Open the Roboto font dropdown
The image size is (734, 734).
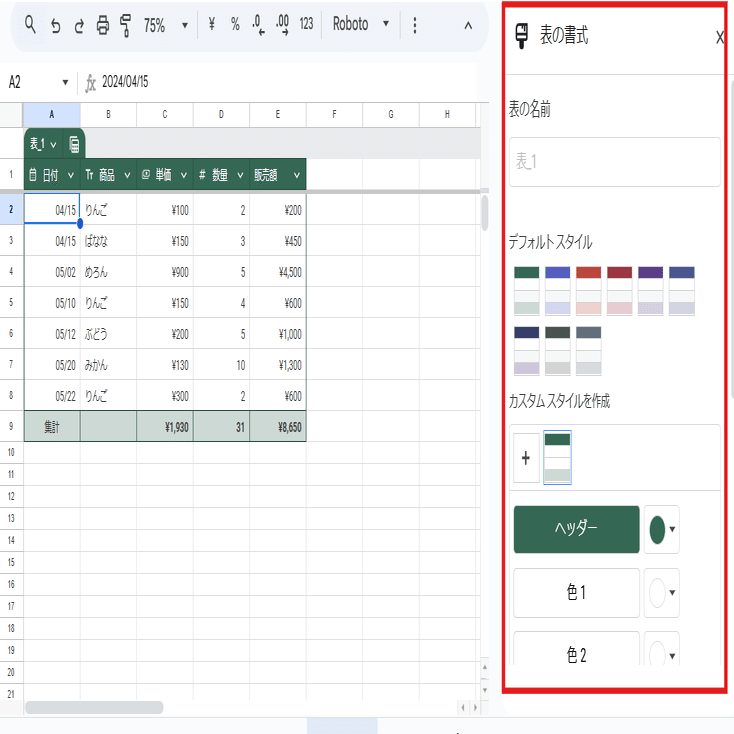(360, 24)
